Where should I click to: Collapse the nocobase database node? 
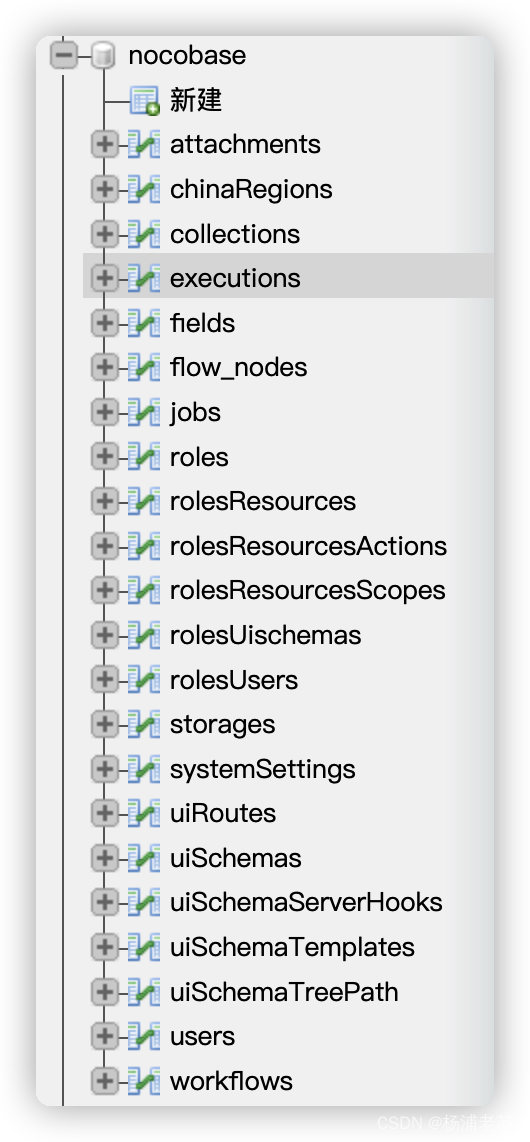pos(63,55)
